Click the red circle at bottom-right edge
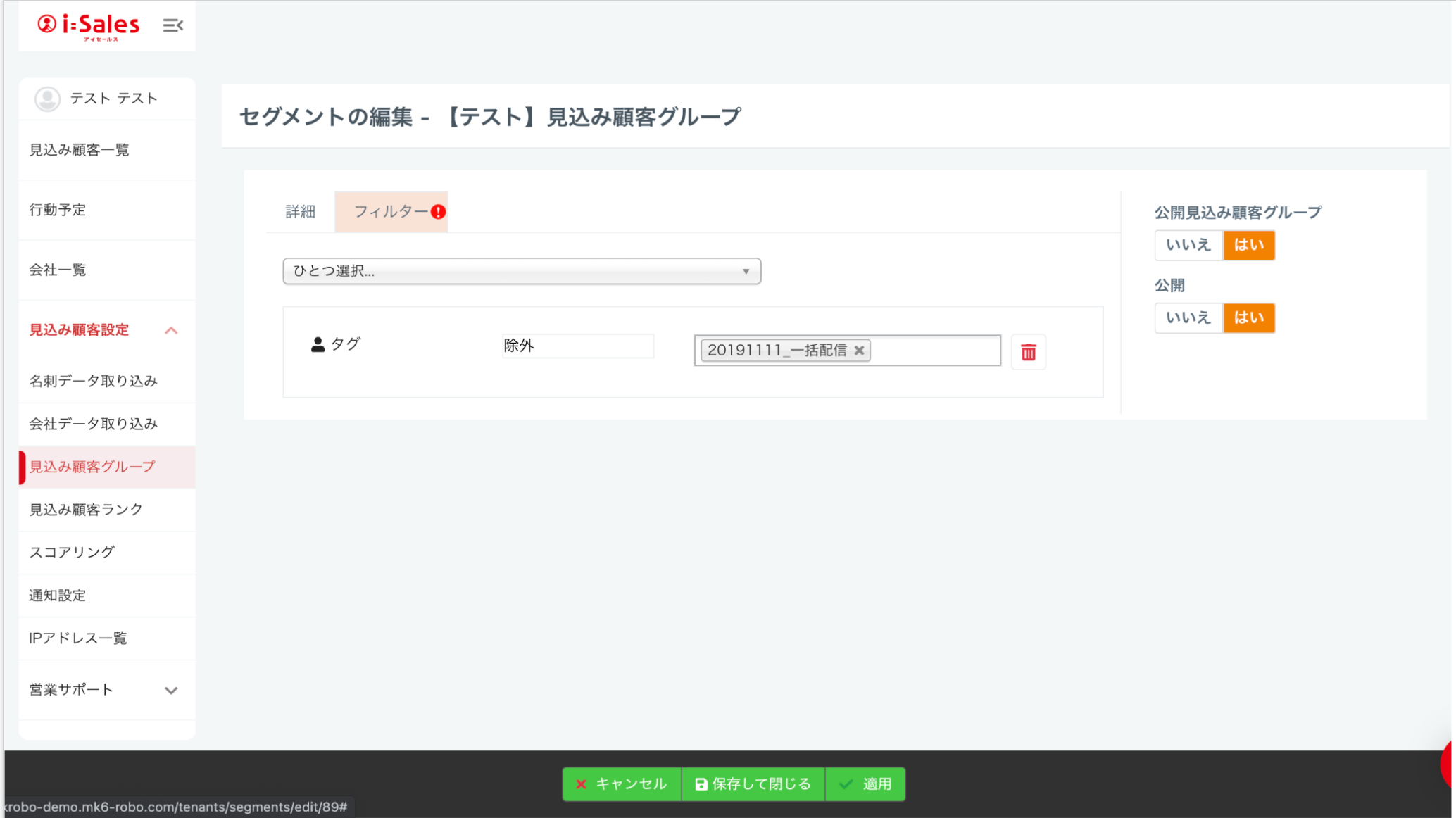1456x818 pixels. 1448,764
